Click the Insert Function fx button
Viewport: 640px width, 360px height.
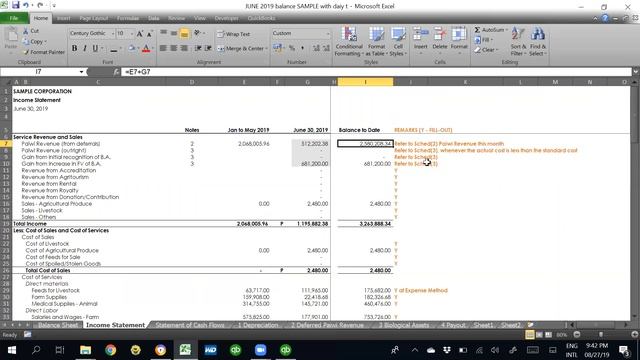click(x=116, y=72)
